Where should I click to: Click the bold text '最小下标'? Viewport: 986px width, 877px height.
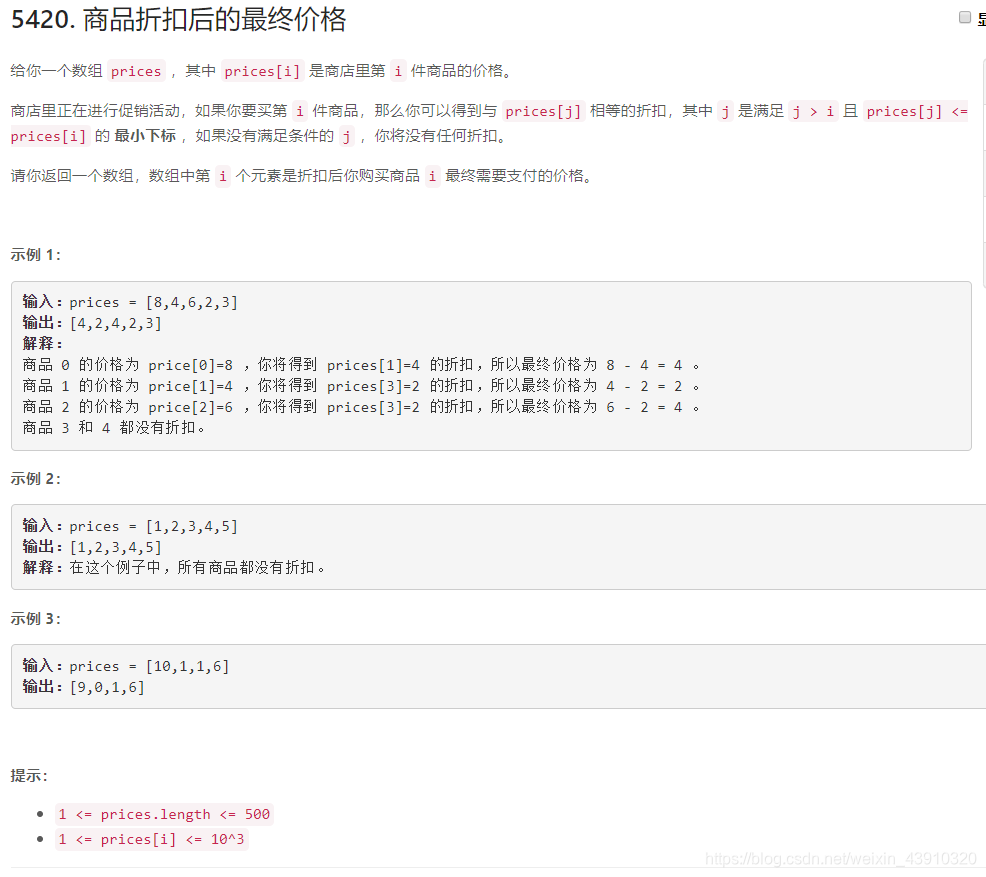145,136
